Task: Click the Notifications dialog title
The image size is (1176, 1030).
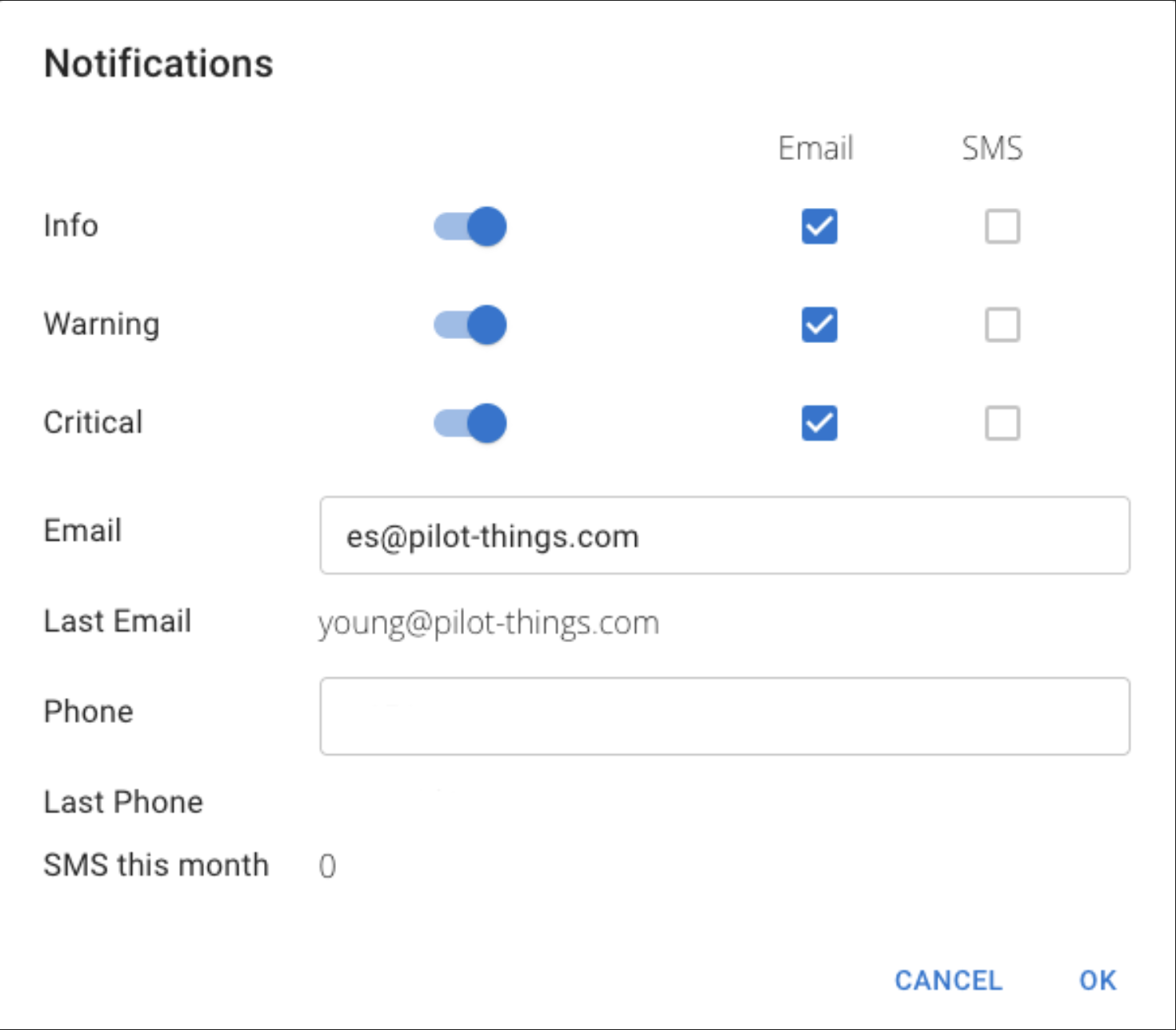Action: click(158, 63)
